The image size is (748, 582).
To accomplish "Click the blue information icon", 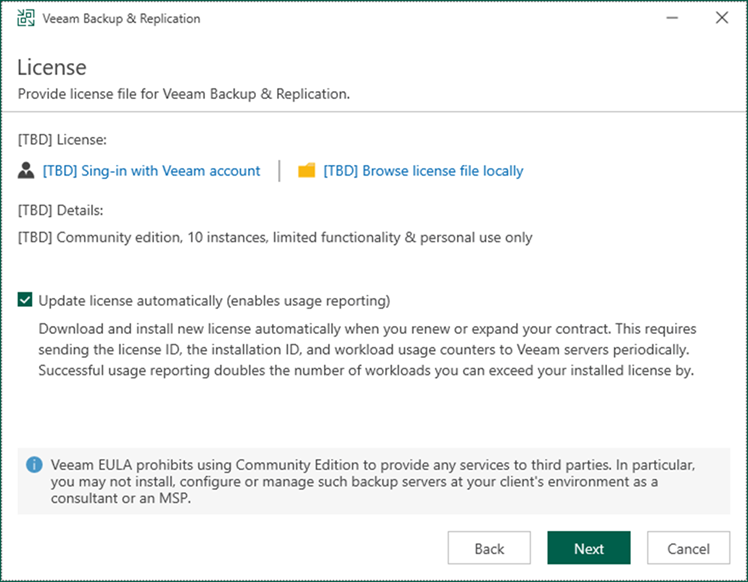I will [x=34, y=464].
